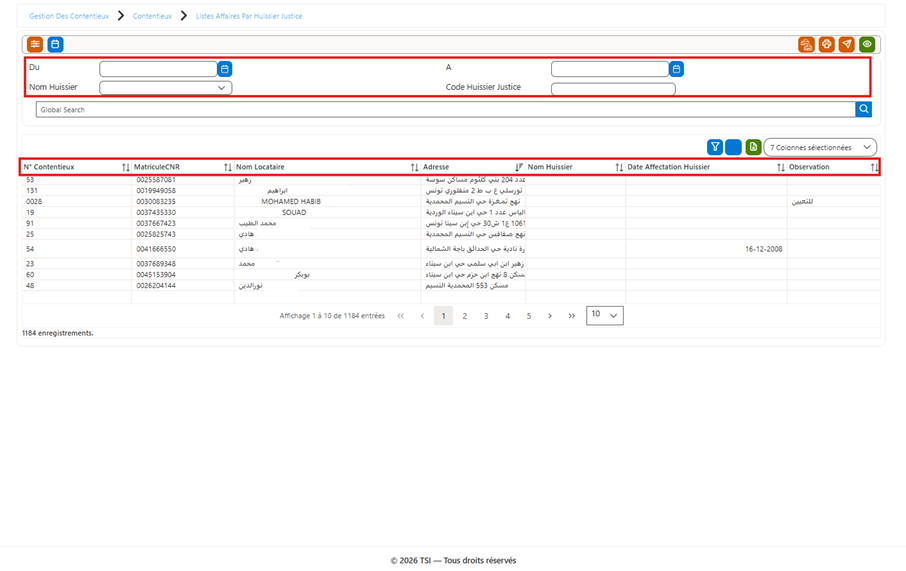Sort by Nom Locataire column
This screenshot has width=906, height=571.
[x=414, y=167]
